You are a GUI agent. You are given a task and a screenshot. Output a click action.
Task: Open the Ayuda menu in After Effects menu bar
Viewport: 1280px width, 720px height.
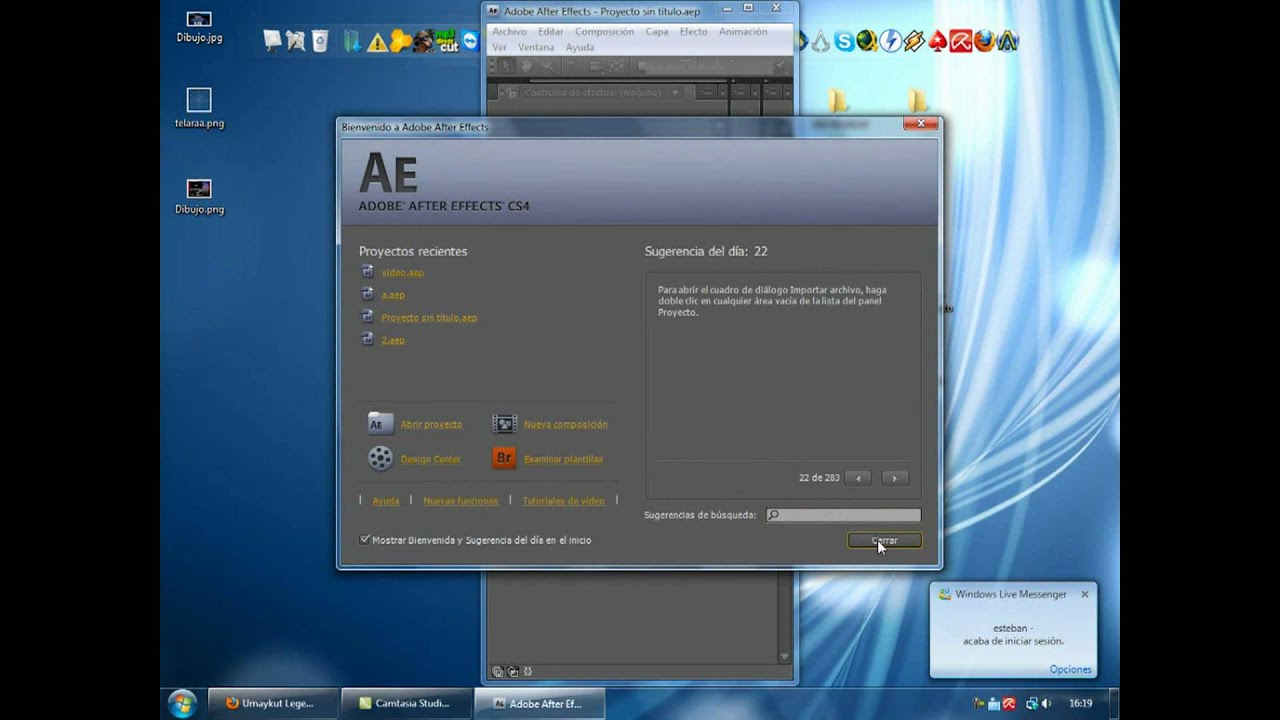point(580,47)
